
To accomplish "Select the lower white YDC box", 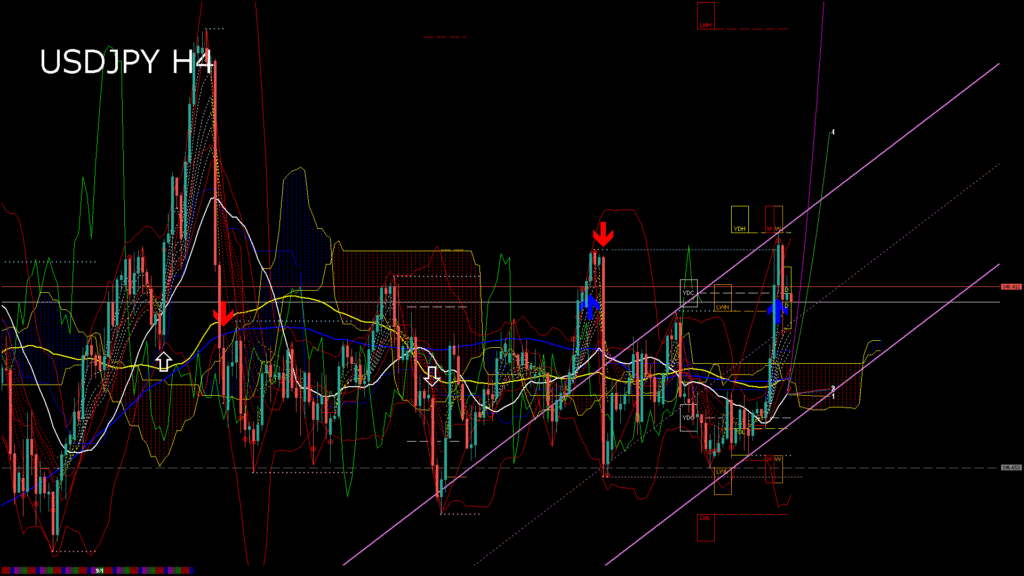I will [688, 416].
